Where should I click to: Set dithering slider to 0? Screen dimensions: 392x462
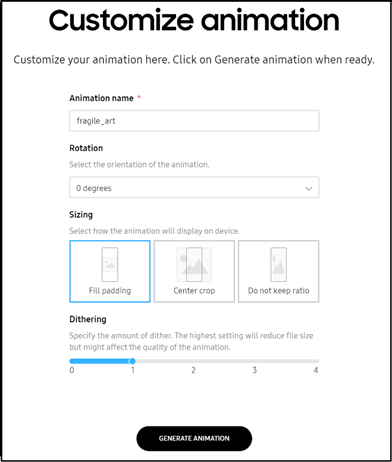71,361
